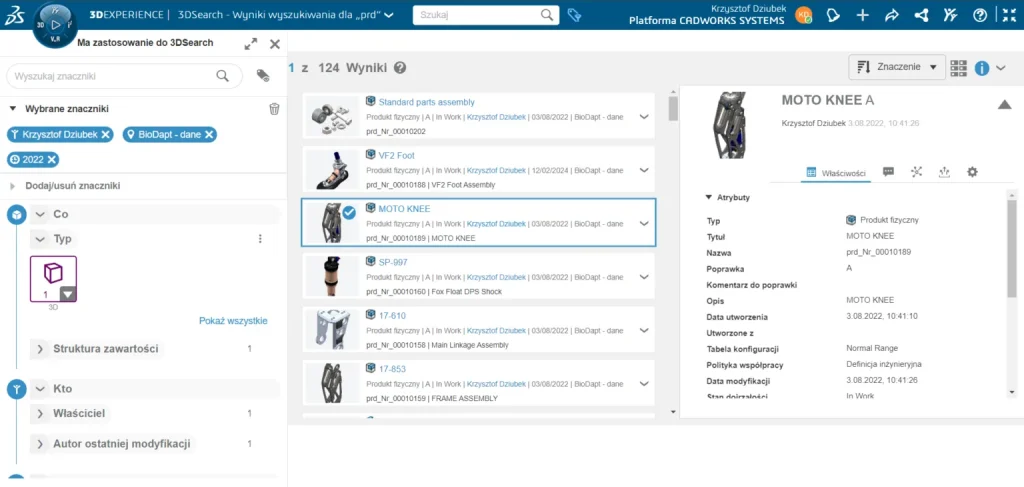Click the Co category cube icon

(17, 214)
